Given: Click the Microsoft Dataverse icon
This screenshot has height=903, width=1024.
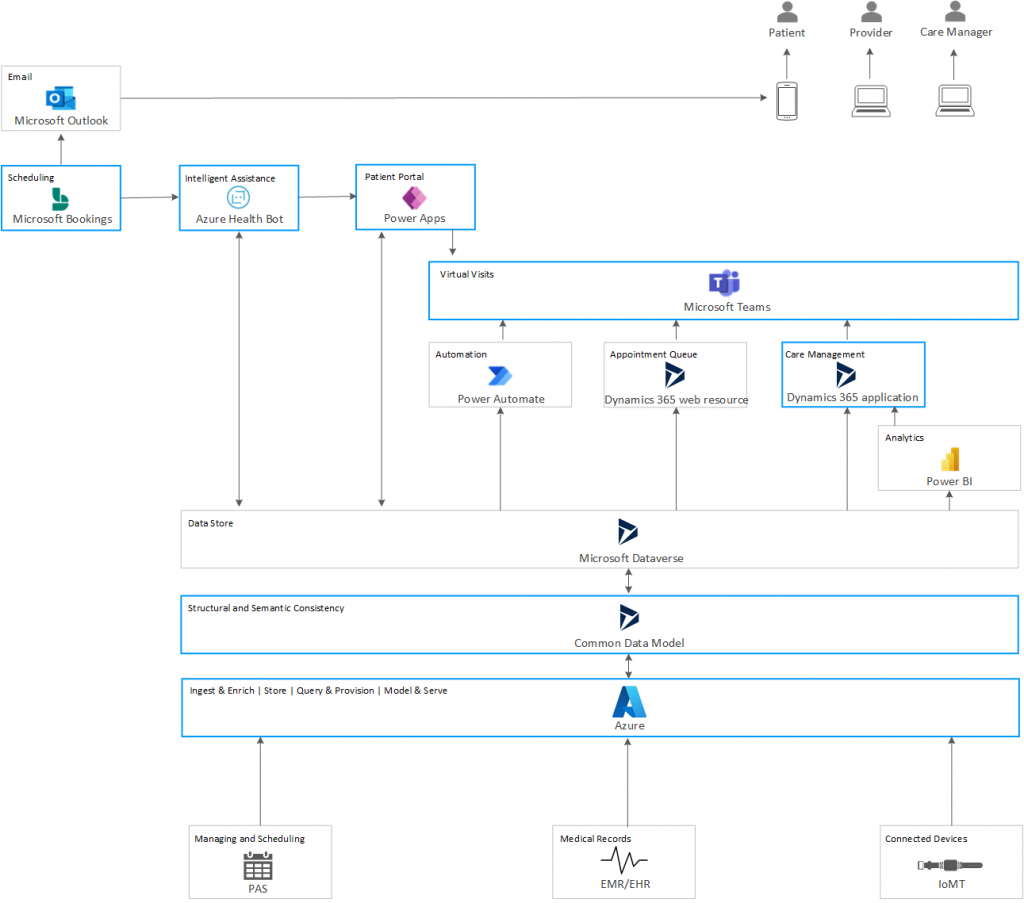Looking at the screenshot, I should (x=628, y=531).
